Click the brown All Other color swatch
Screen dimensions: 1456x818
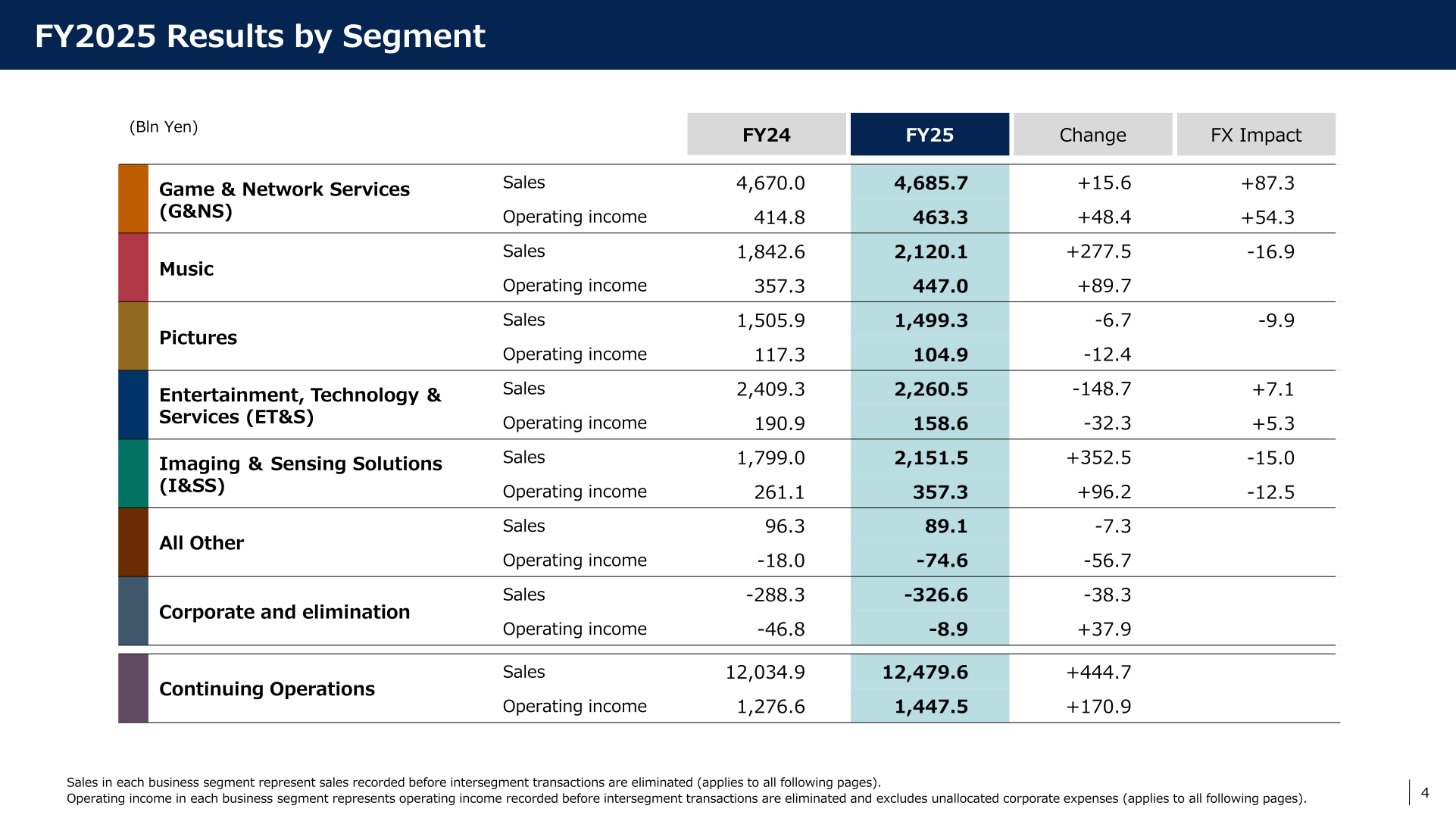tap(133, 542)
